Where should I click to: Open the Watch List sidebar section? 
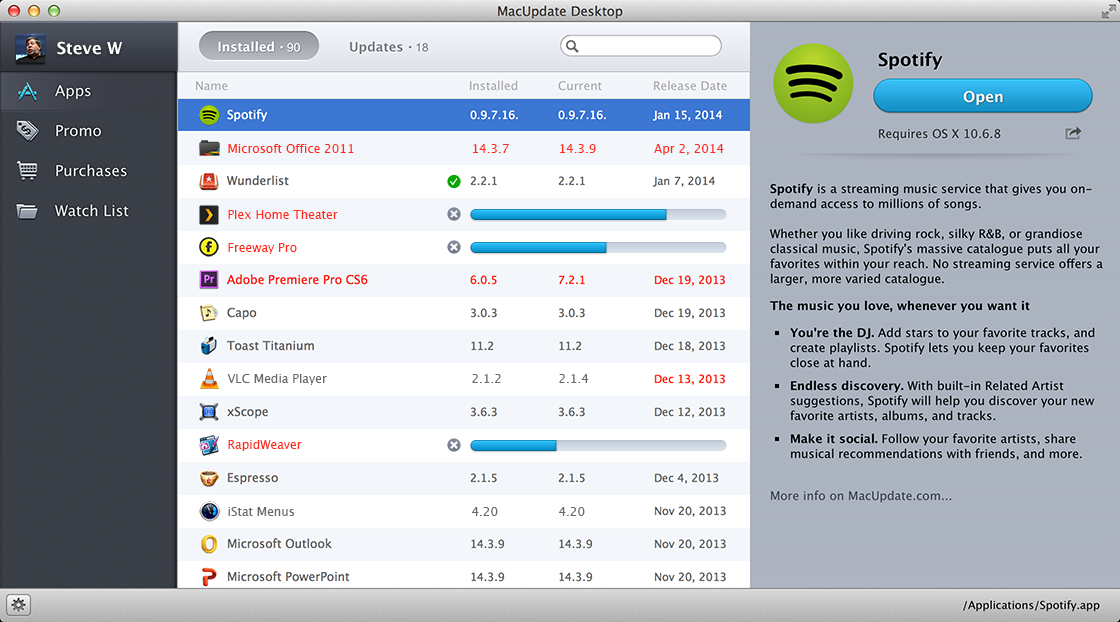click(x=89, y=211)
